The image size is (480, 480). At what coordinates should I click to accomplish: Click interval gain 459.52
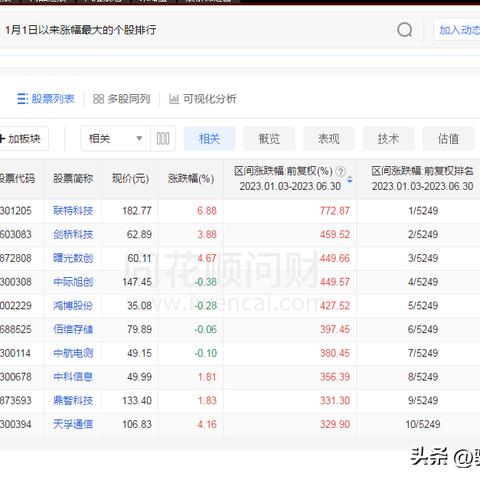pos(335,234)
